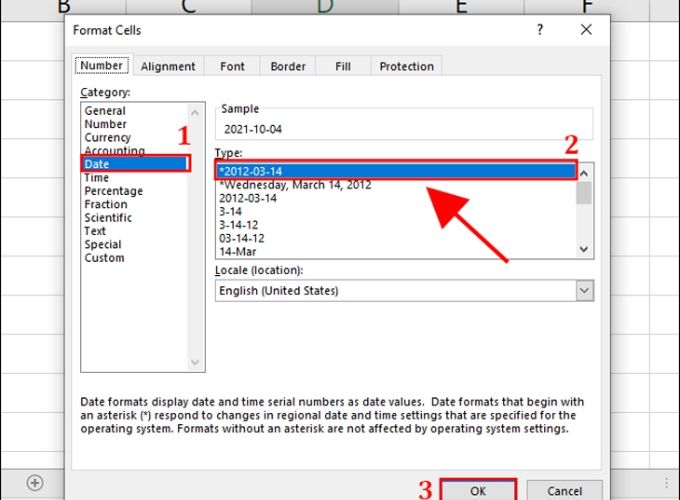The image size is (680, 500).
Task: Select Text category
Action: coord(95,231)
